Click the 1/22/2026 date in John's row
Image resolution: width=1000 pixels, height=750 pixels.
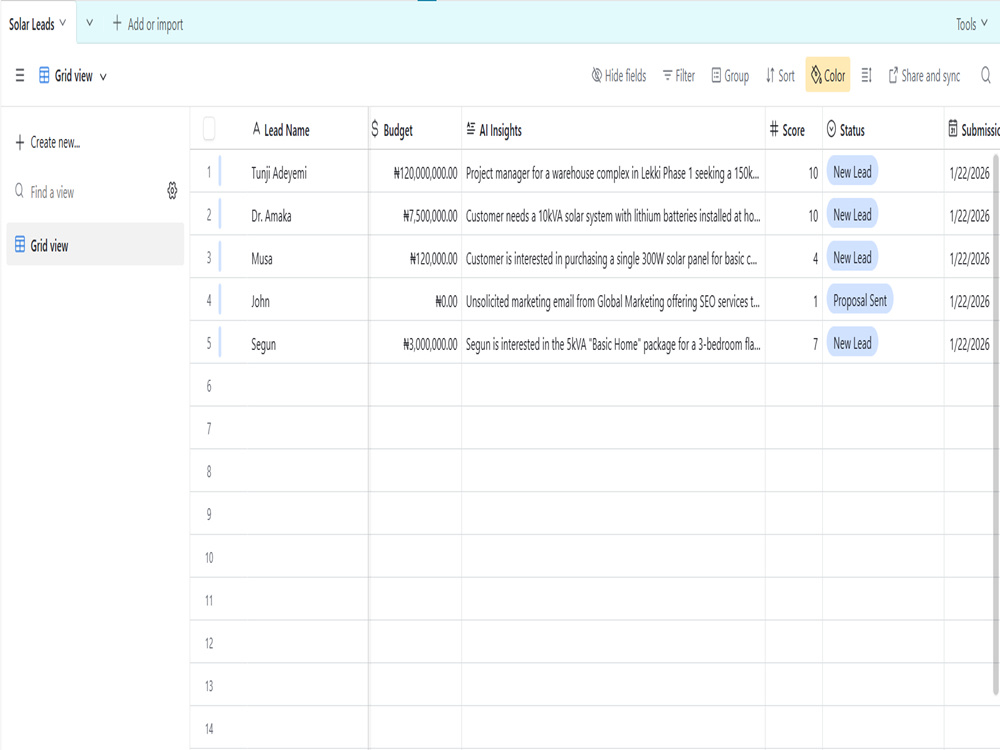(969, 300)
